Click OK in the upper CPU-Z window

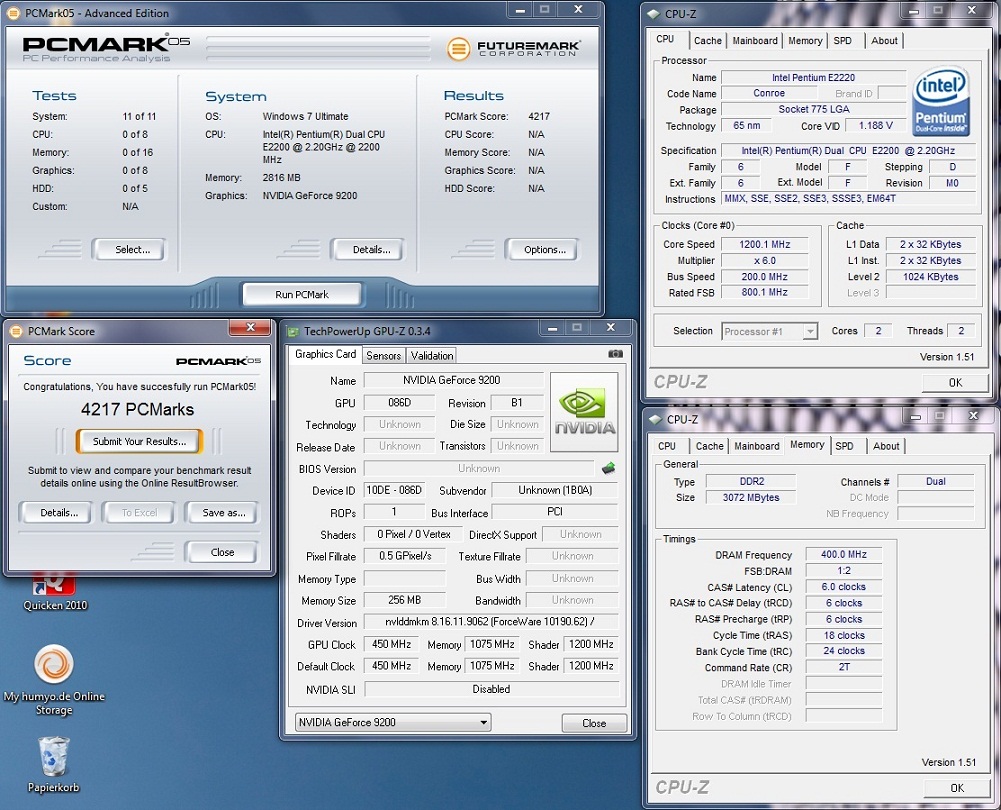pyautogui.click(x=955, y=382)
